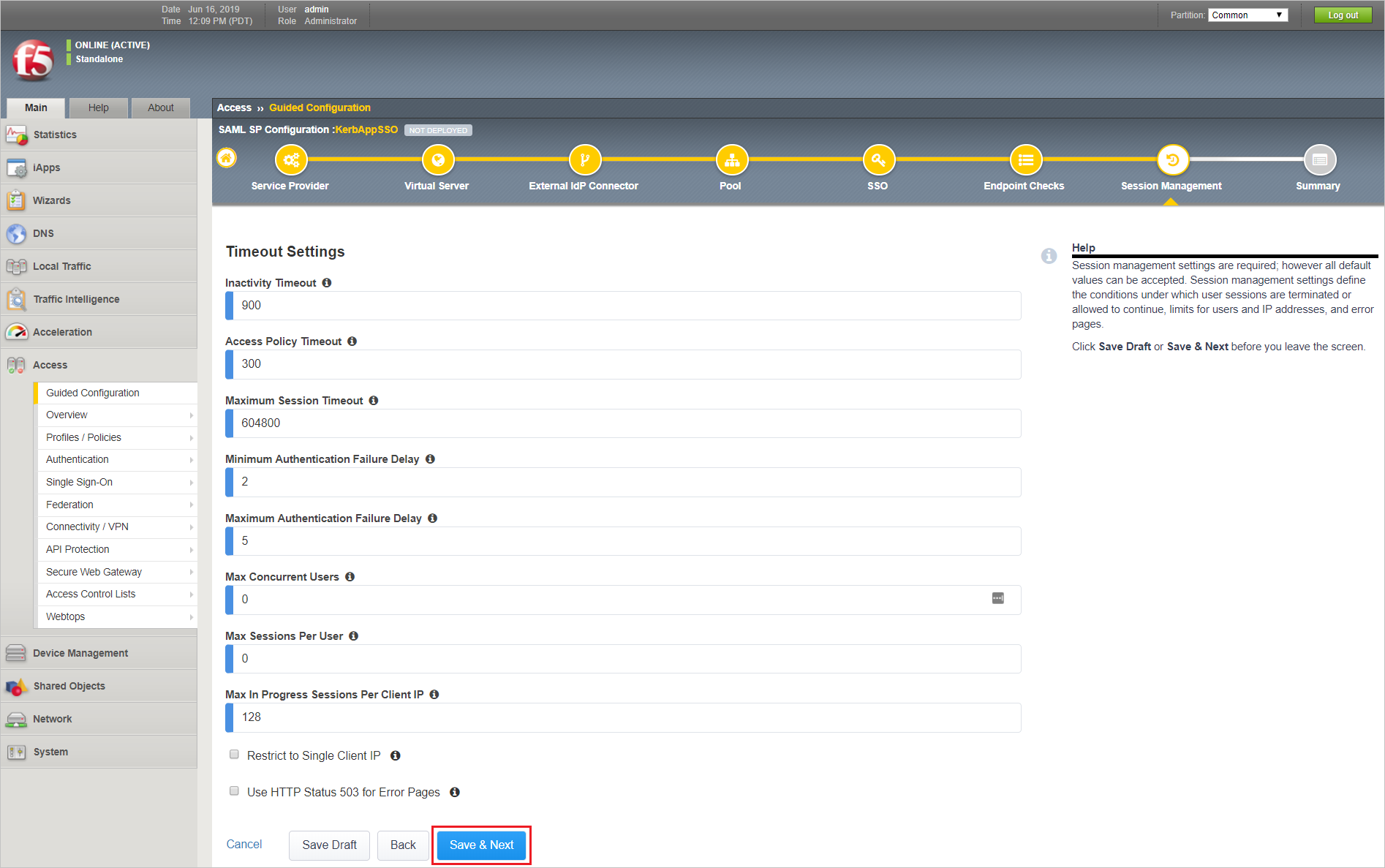Viewport: 1385px width, 868px height.
Task: Show info for Inactivity Timeout
Action: coord(327,283)
